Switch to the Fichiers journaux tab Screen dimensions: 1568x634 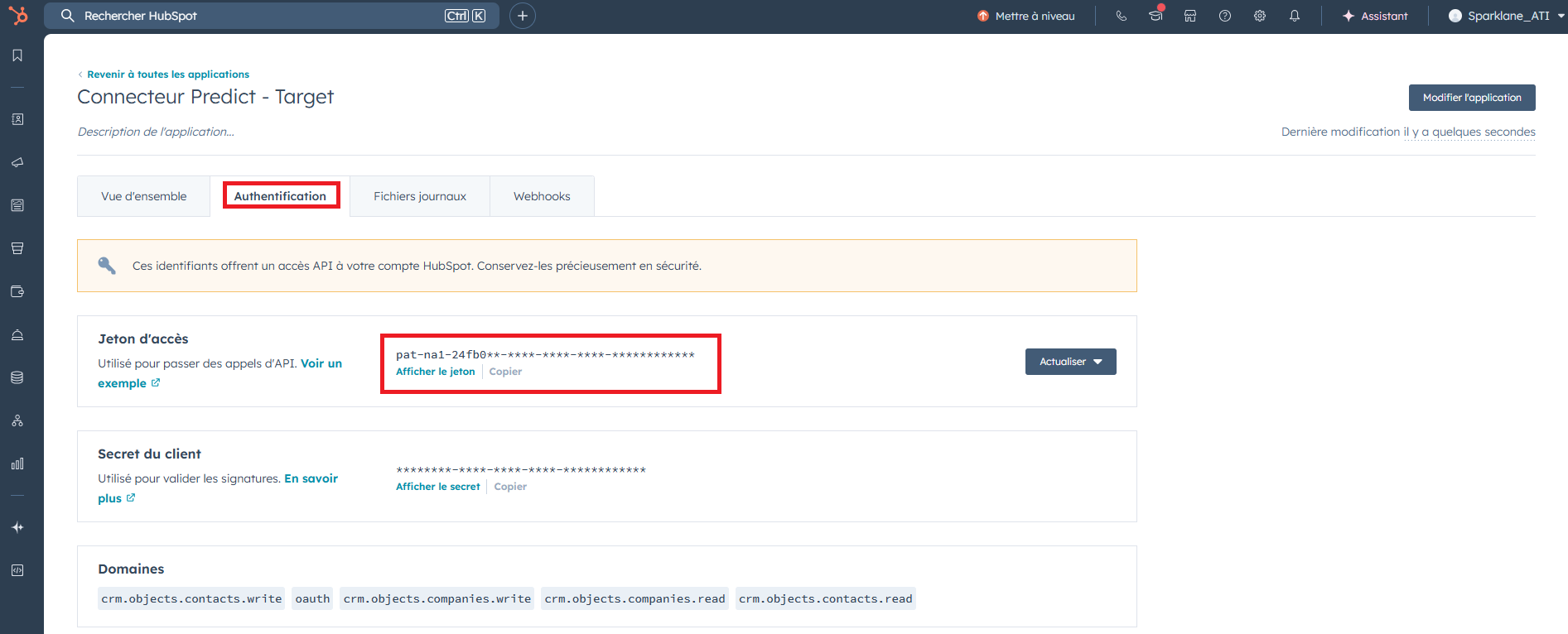pos(420,196)
